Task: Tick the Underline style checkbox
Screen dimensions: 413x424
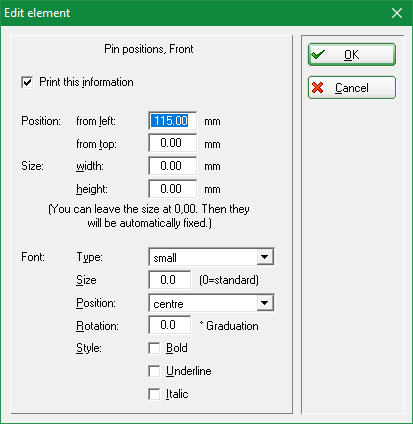Action: click(x=154, y=371)
